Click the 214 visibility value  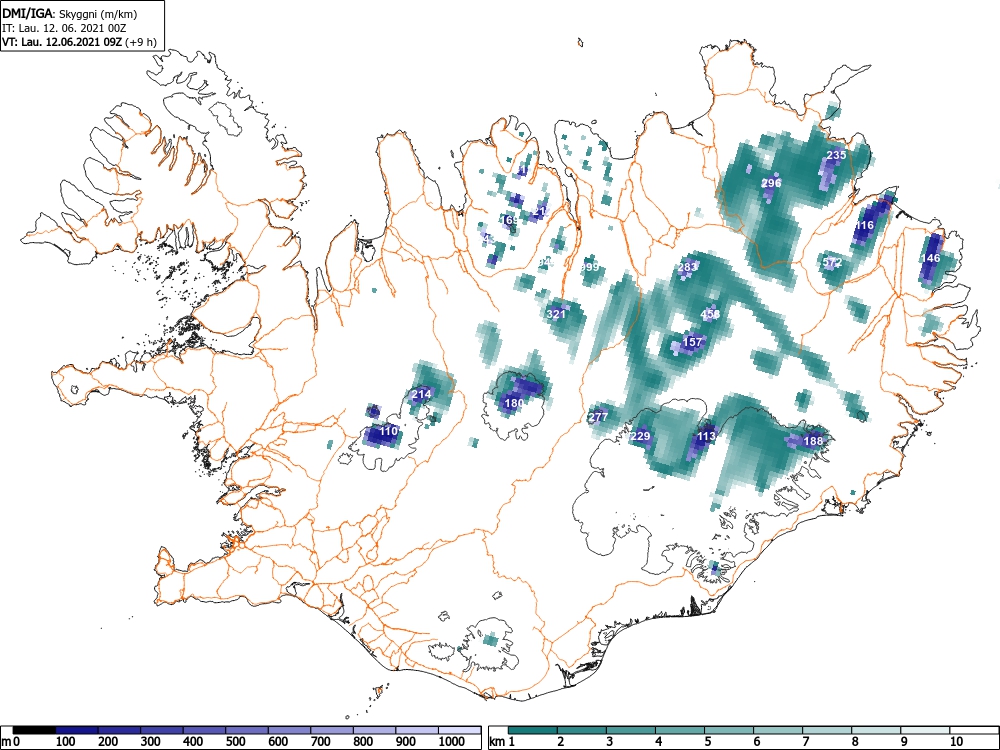click(421, 394)
